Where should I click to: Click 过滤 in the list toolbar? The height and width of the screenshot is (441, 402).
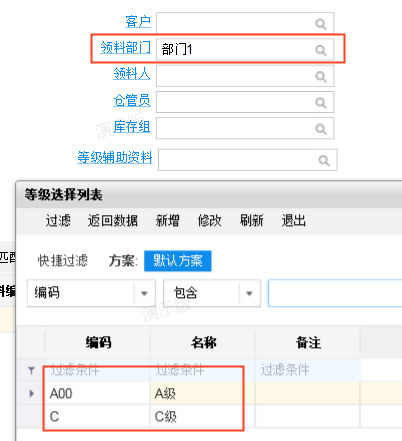(x=58, y=221)
